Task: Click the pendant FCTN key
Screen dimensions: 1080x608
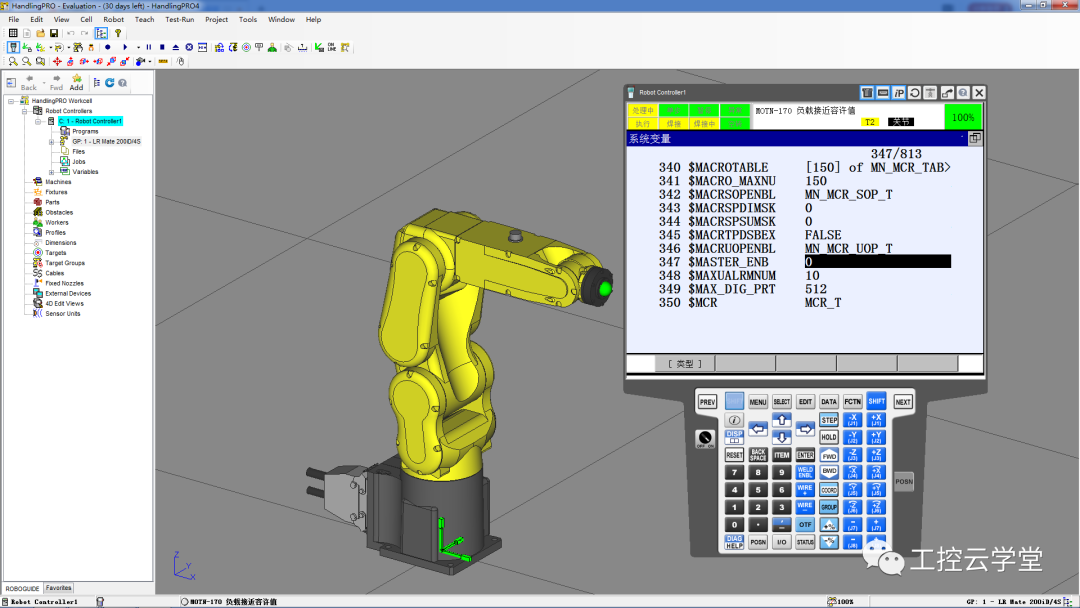Action: point(853,401)
